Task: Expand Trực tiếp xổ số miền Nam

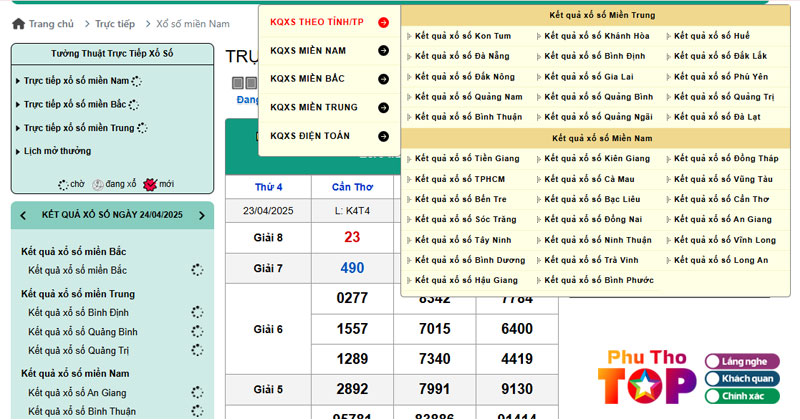Action: (76, 81)
